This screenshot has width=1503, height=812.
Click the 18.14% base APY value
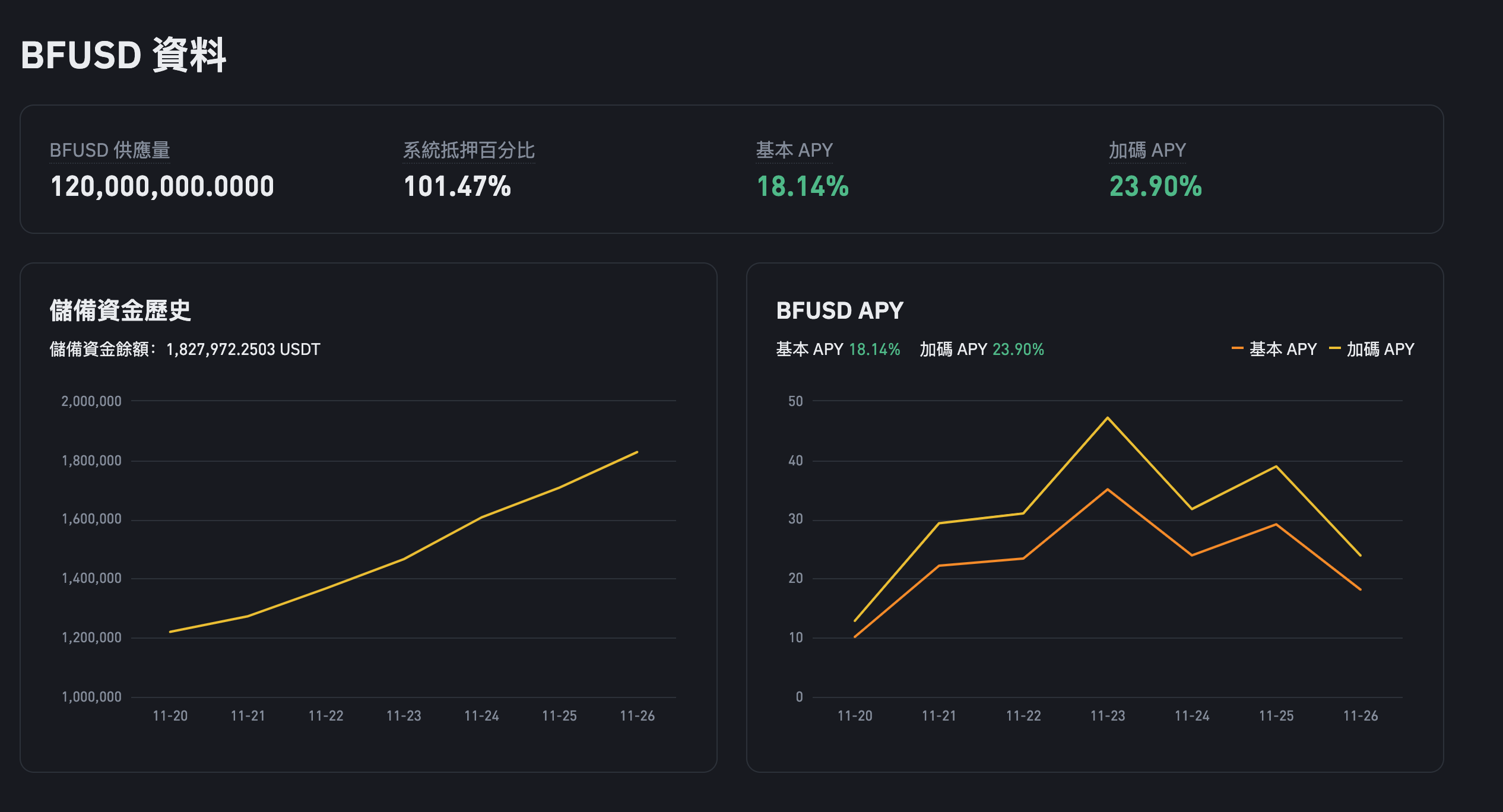tap(803, 186)
